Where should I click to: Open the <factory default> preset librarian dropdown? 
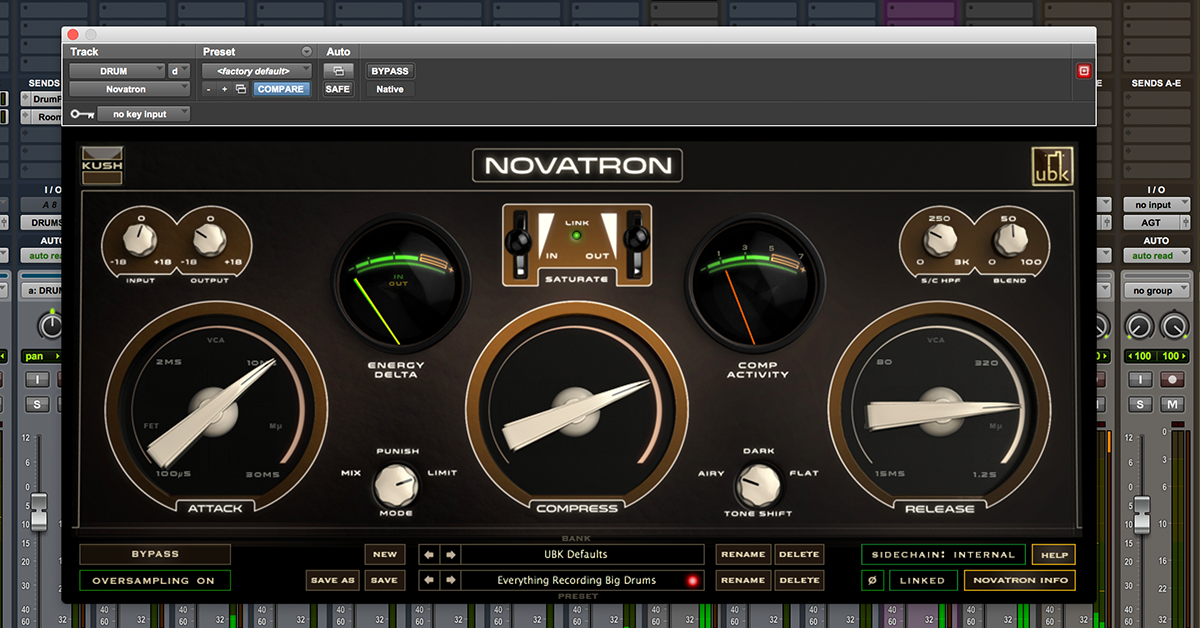point(257,71)
